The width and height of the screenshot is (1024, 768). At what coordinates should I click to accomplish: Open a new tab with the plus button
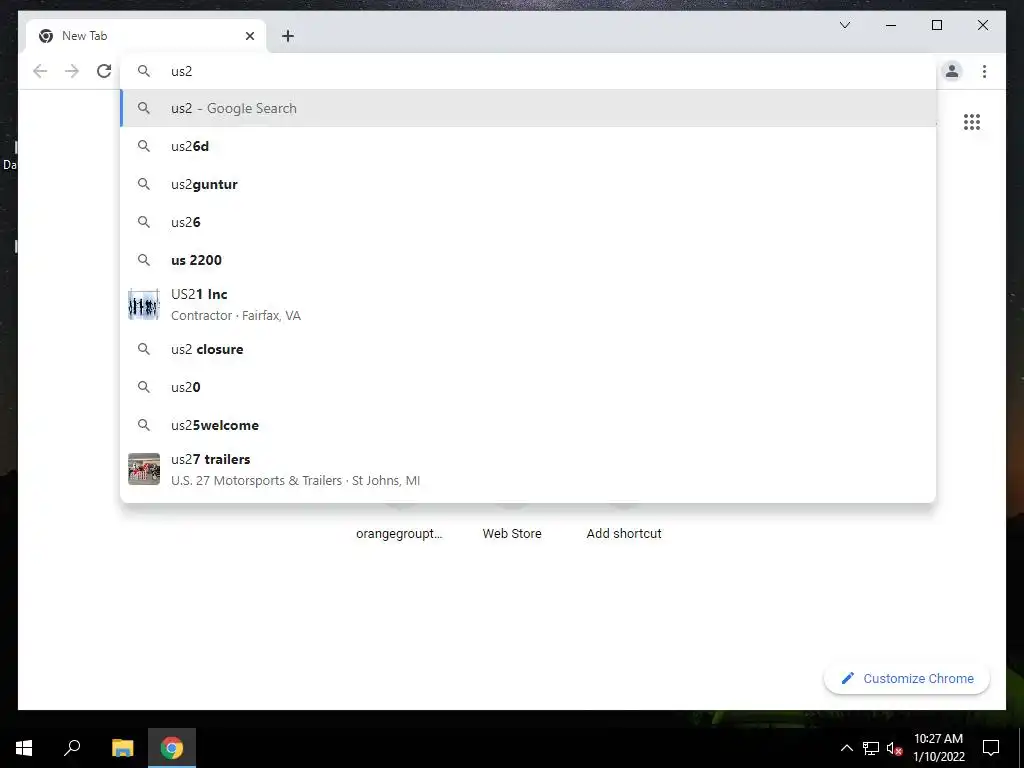pos(288,36)
